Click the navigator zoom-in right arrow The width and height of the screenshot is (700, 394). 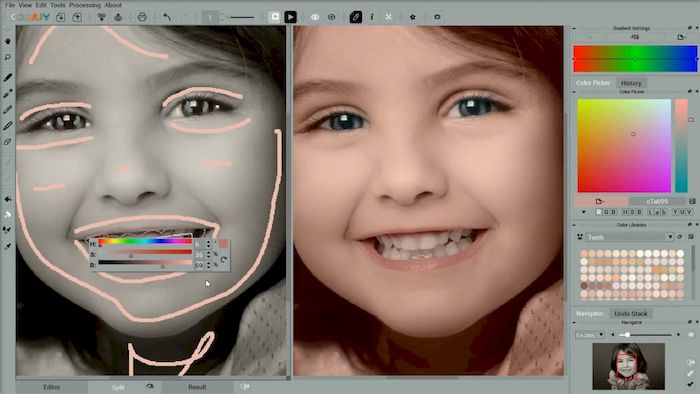point(679,335)
